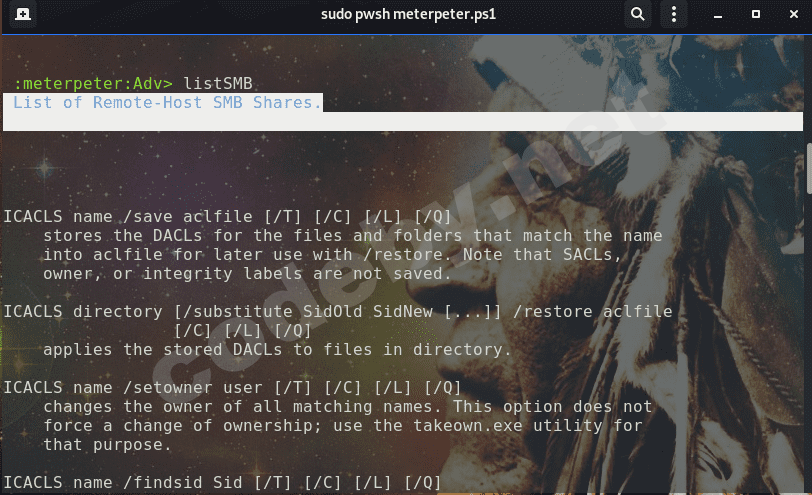Click the highlighted 'List of Remote-Host SMB Shares.' line
812x495 pixels.
point(163,103)
